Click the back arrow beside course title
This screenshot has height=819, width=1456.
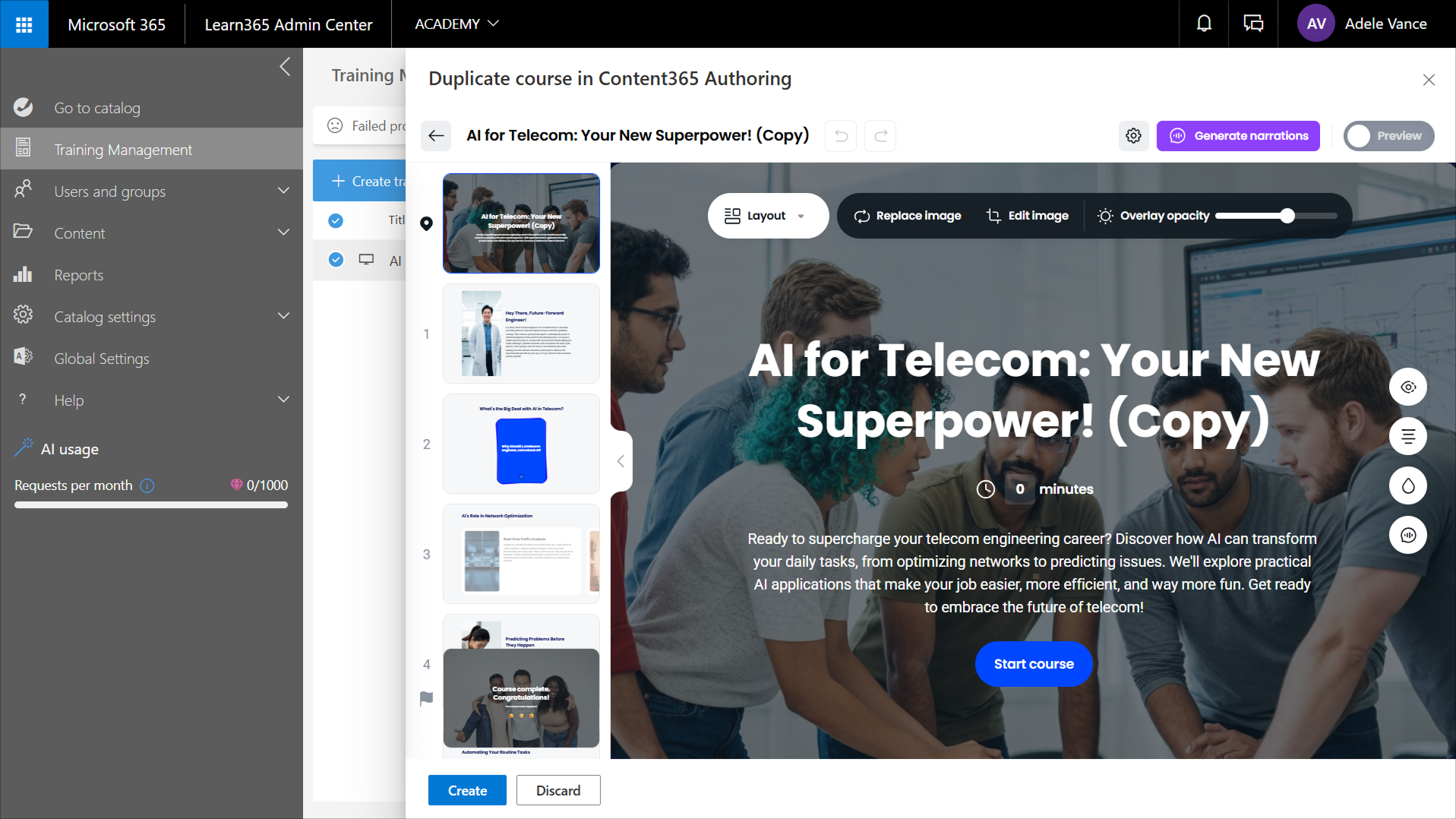[436, 136]
